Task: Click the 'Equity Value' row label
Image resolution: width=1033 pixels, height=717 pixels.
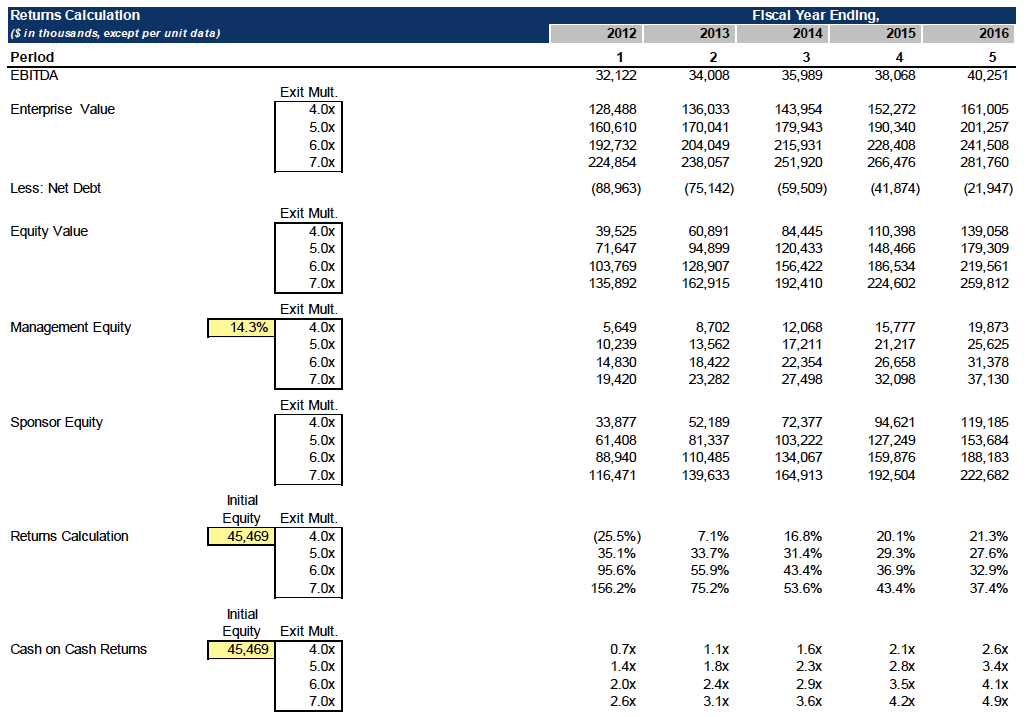Action: click(x=49, y=231)
